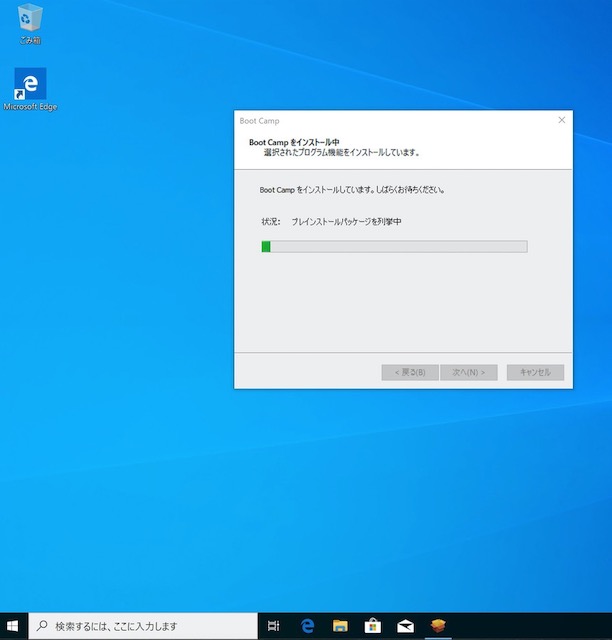Viewport: 612px width, 640px height.
Task: Click the magnifier icon in the search box
Action: click(x=42, y=626)
